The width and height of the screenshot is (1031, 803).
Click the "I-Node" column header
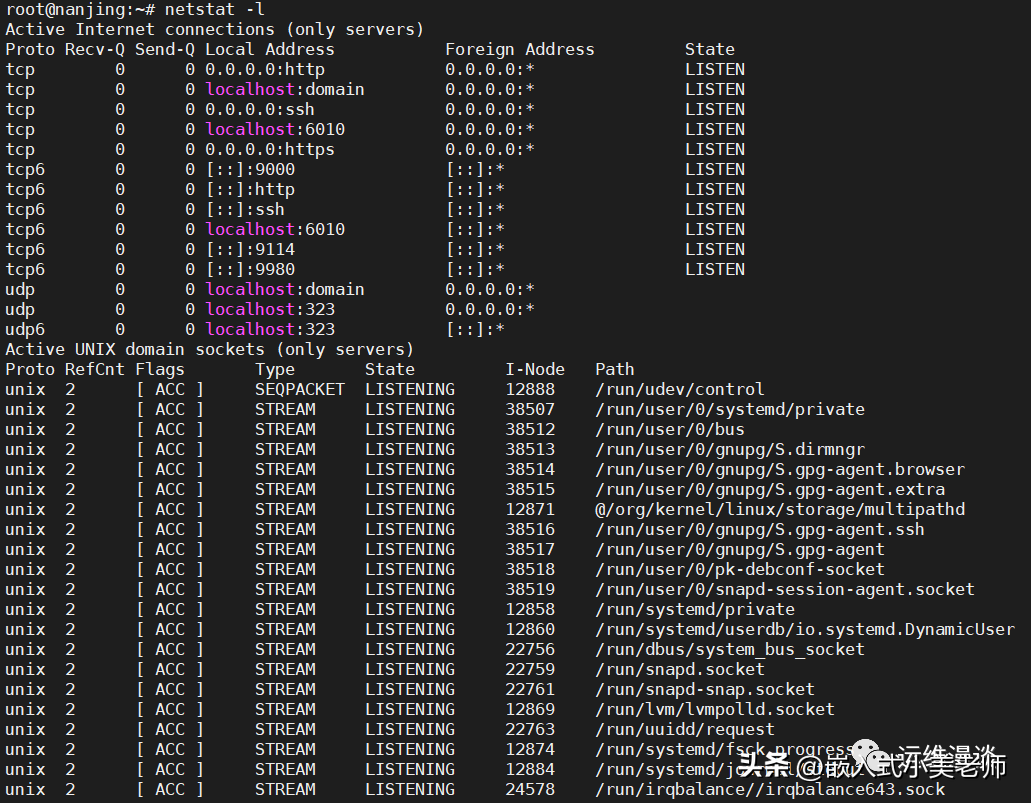534,369
